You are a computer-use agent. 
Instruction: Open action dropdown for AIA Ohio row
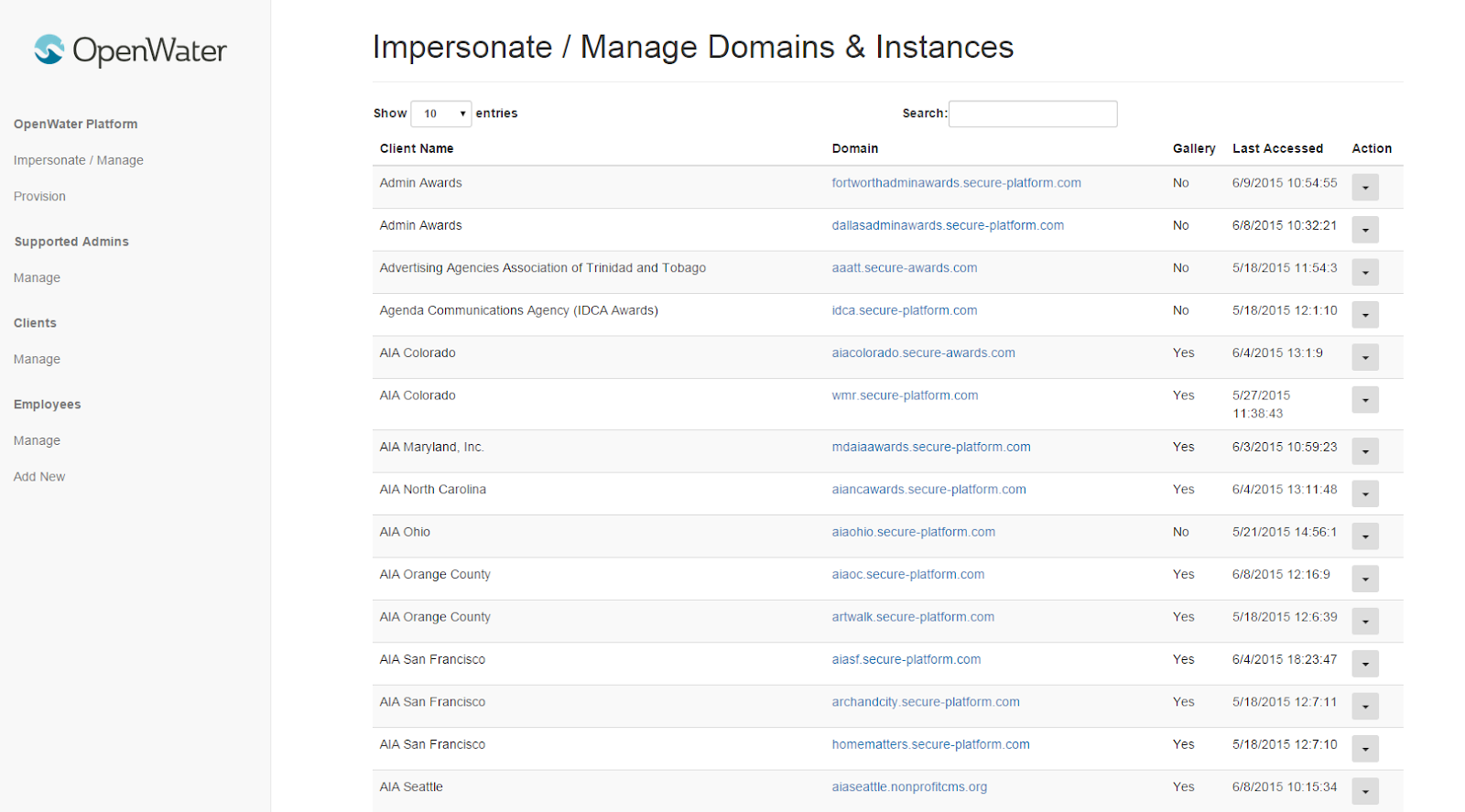[x=1364, y=536]
